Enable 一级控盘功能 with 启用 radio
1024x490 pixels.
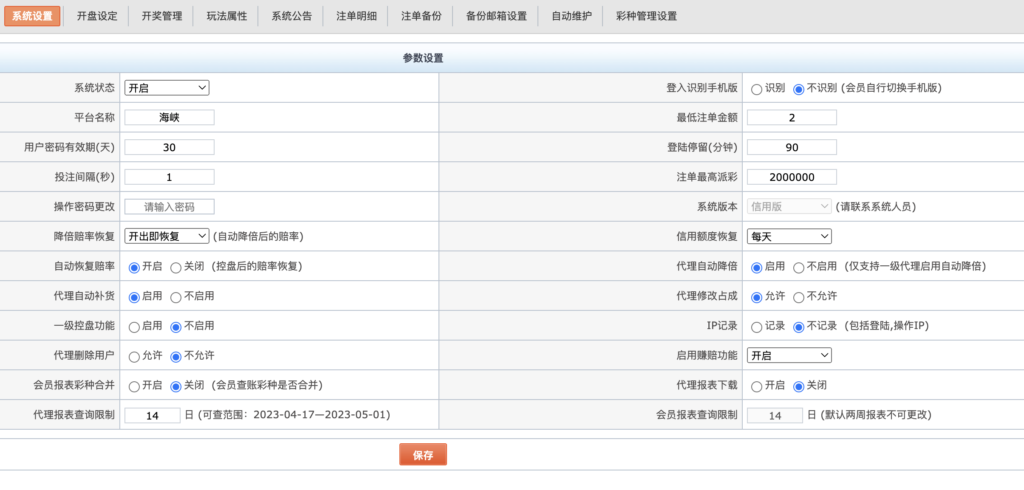[134, 326]
